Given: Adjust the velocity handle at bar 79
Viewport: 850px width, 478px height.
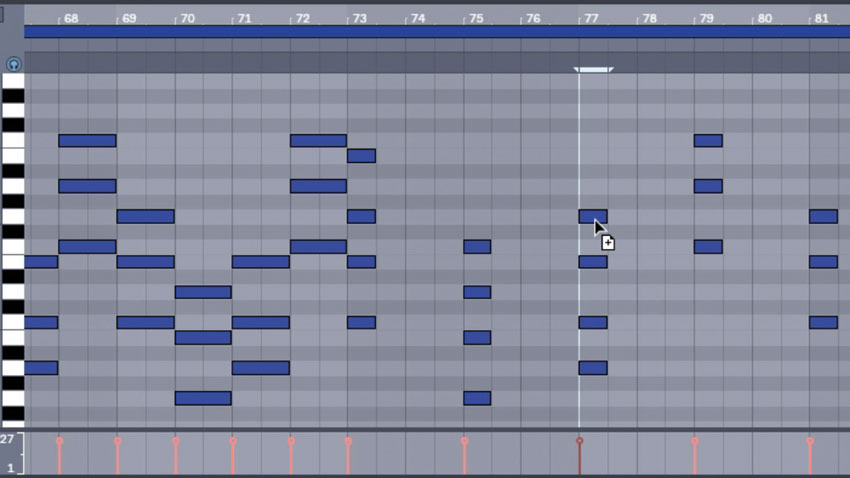Looking at the screenshot, I should (695, 441).
